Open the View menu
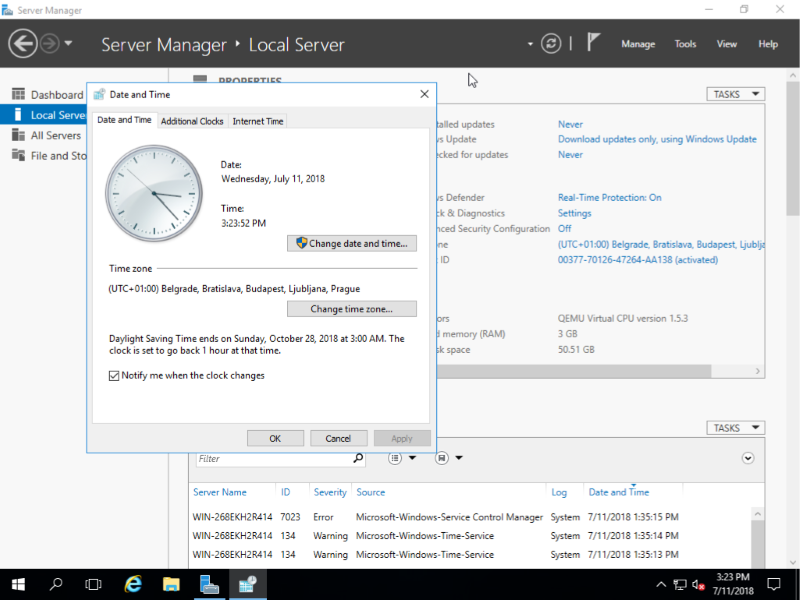 pos(727,44)
